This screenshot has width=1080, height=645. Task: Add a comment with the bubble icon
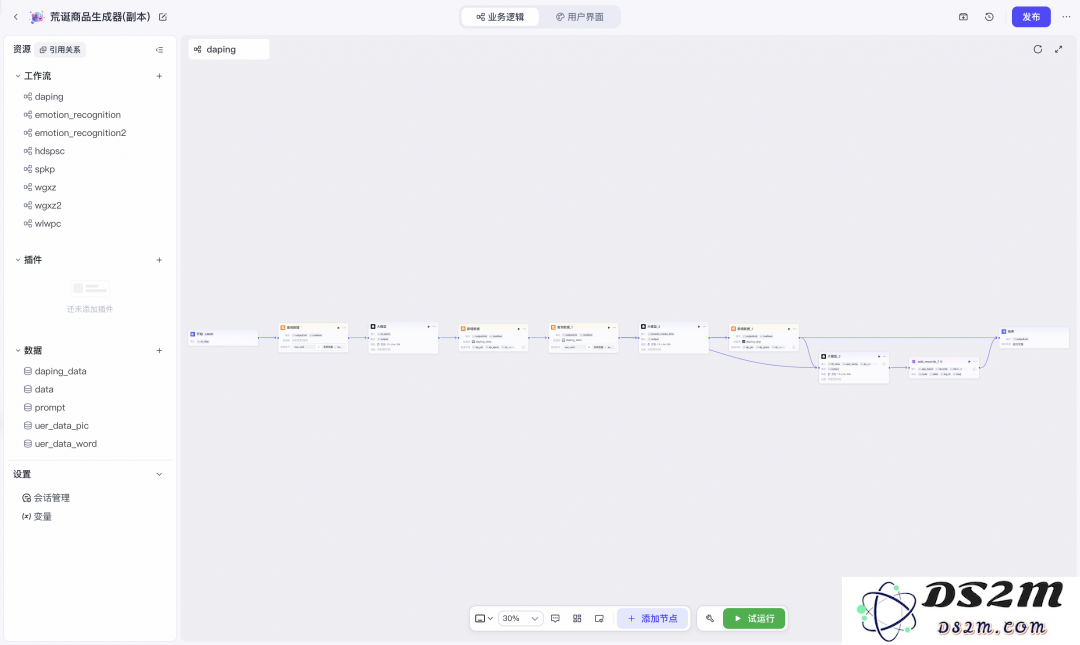point(555,619)
